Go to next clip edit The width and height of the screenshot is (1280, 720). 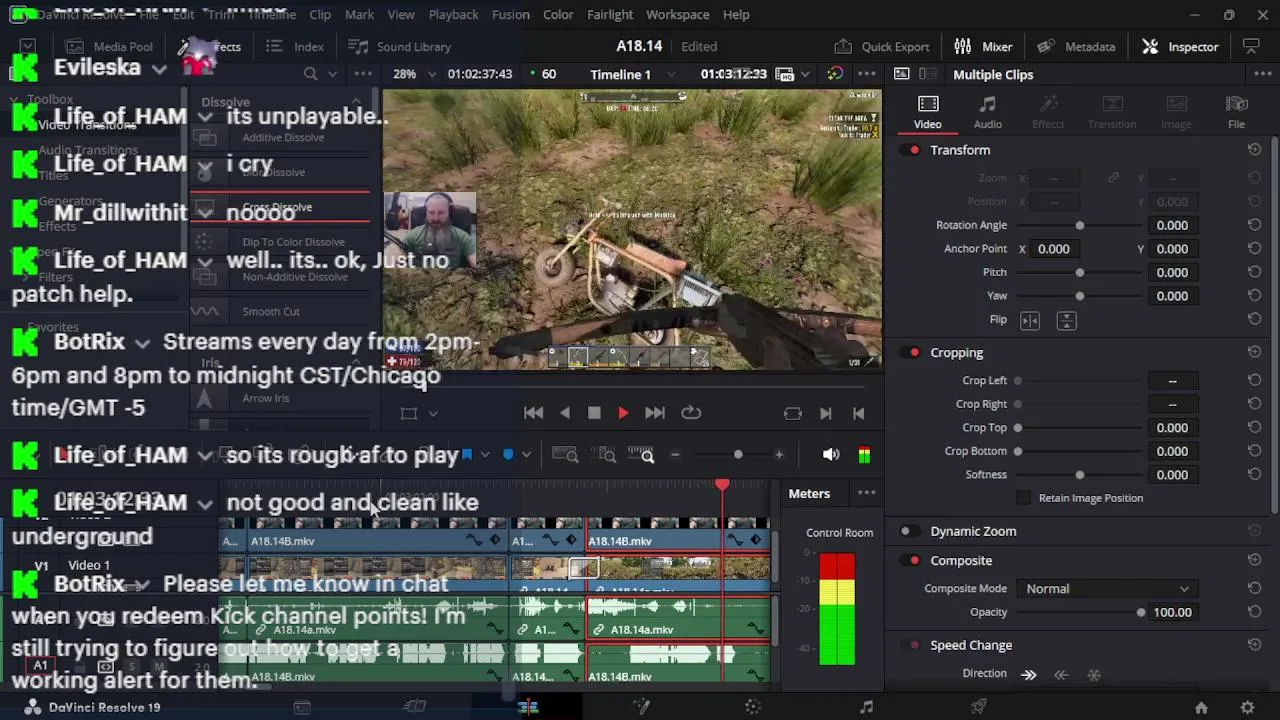[826, 413]
